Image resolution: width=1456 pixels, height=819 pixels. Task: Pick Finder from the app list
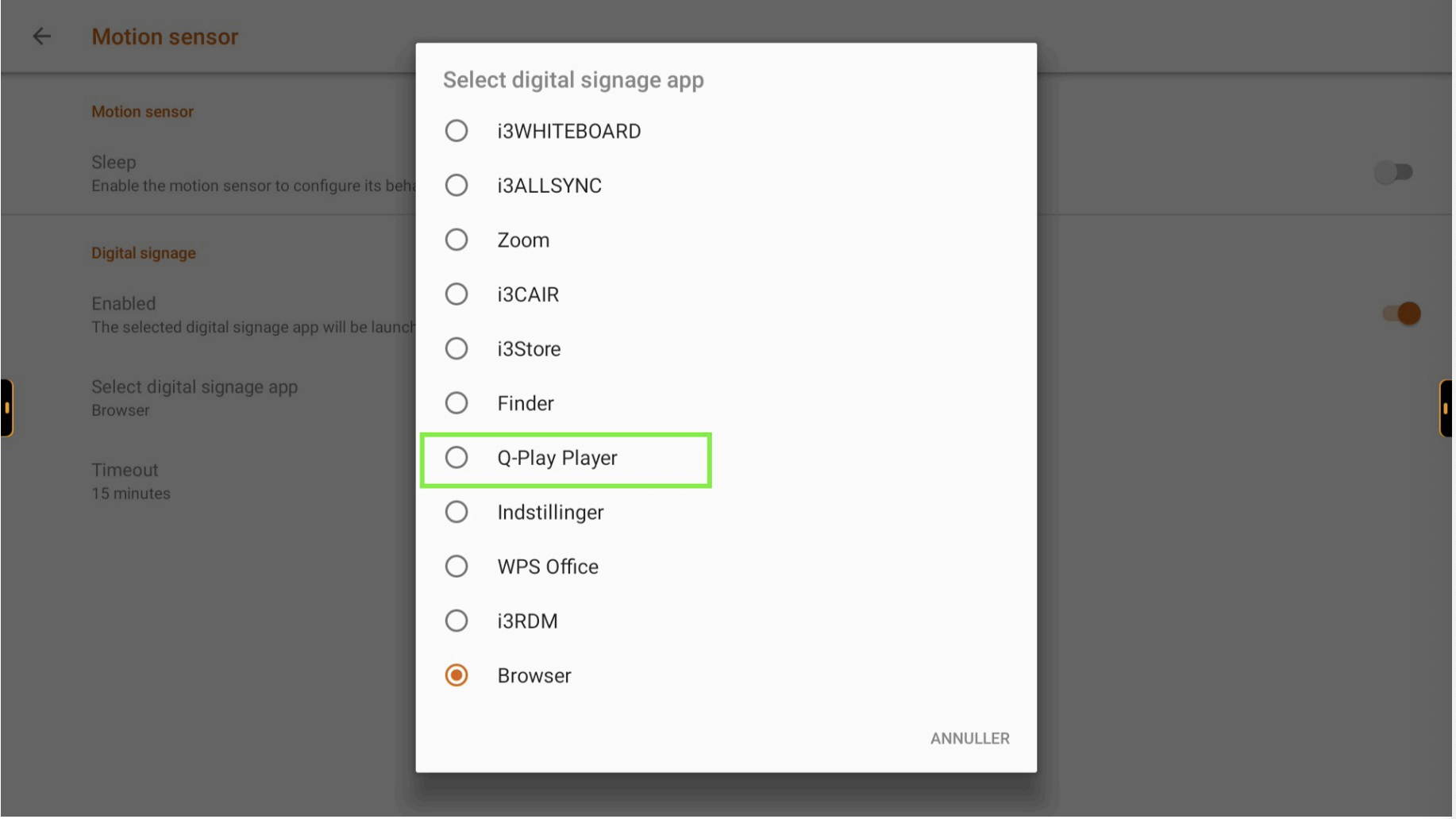pos(726,404)
